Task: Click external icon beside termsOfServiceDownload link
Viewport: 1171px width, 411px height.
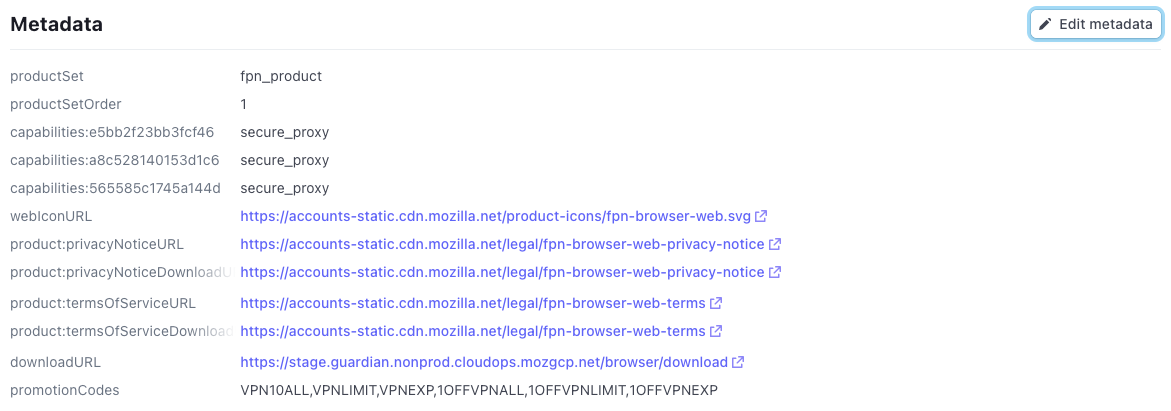Action: (716, 331)
